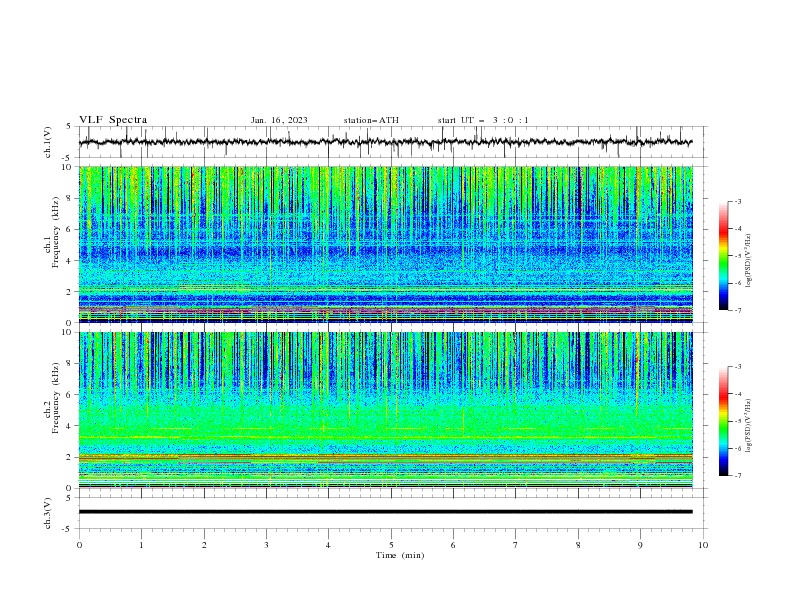Click time axis tick label '3'
Image resolution: width=792 pixels, height=612 pixels.
[x=266, y=545]
